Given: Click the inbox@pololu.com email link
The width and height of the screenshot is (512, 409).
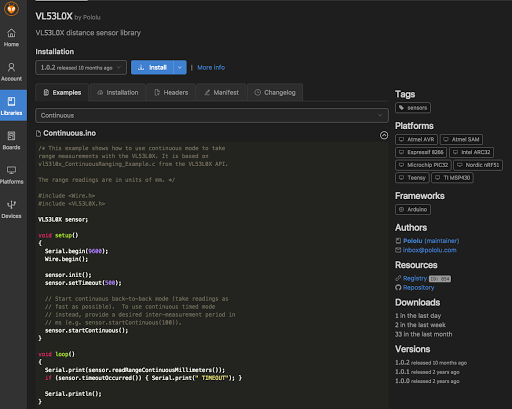Looking at the screenshot, I should [x=429, y=250].
